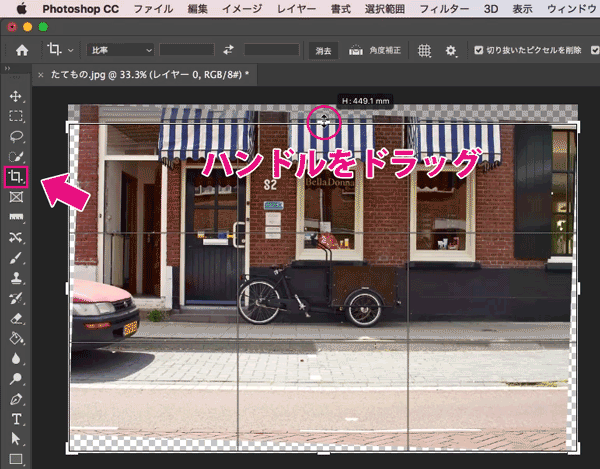This screenshot has width=600, height=469.
Task: Click the 角度補正 straighten button
Action: 375,49
